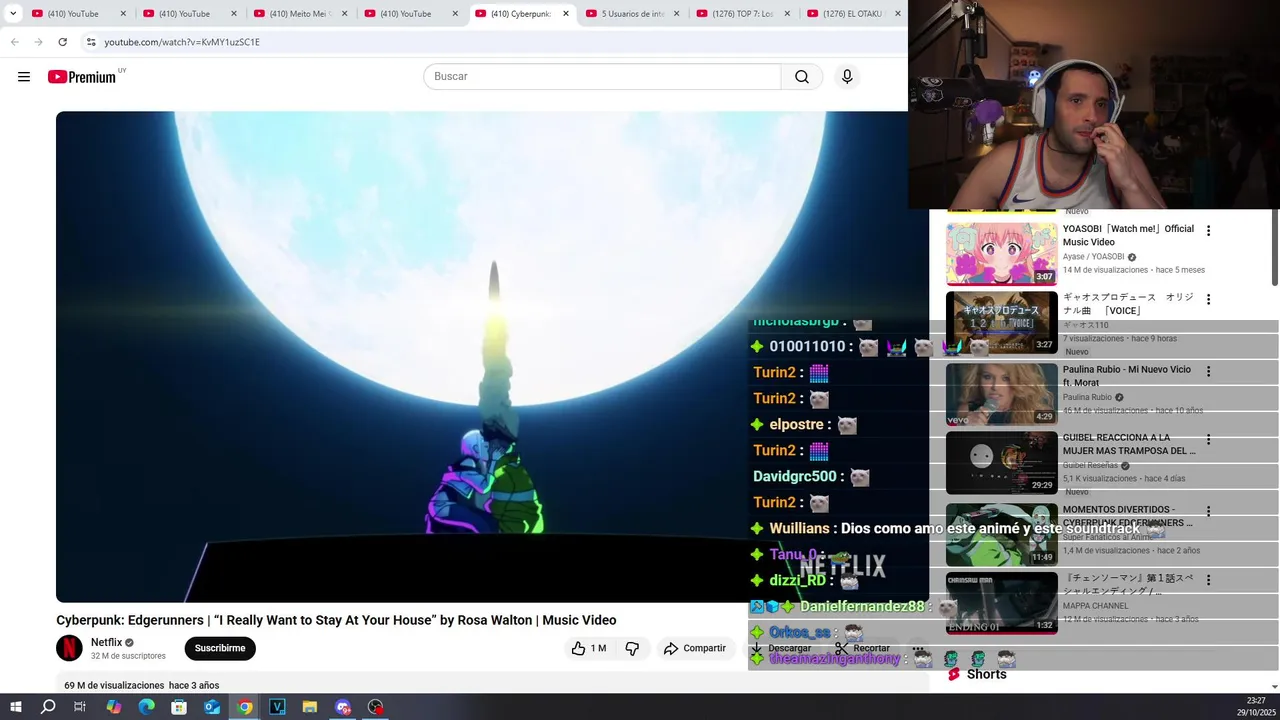Image resolution: width=1280 pixels, height=720 pixels.
Task: Open Paulina Rubio Mi Nuevo Vicio thumbnail
Action: point(1002,393)
